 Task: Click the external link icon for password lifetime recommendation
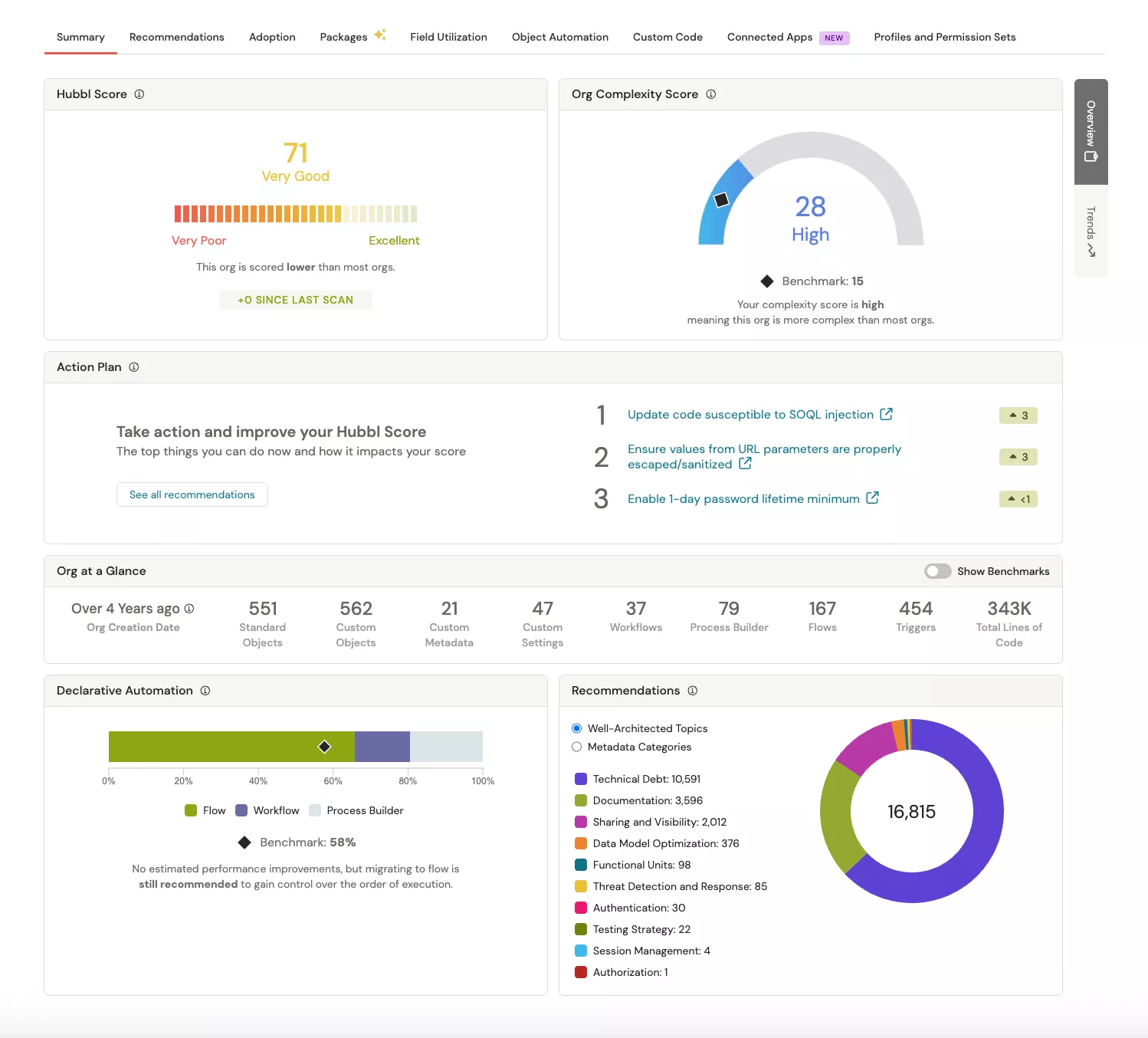pyautogui.click(x=872, y=498)
